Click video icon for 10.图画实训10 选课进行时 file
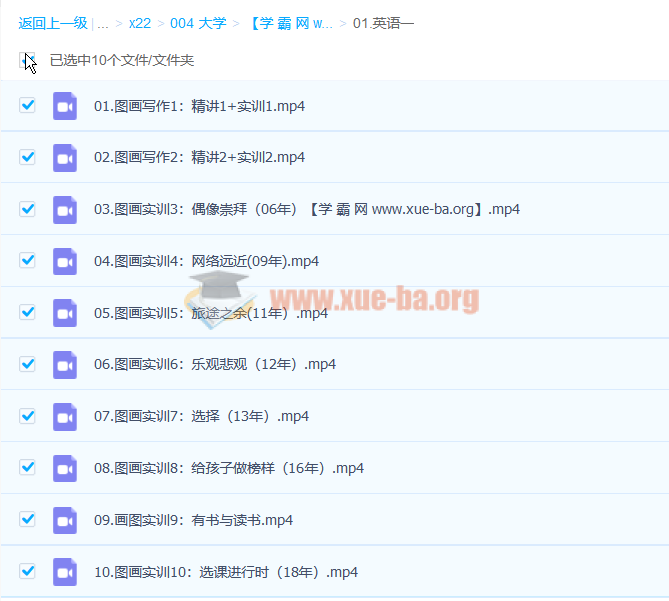Viewport: 669px width, 601px height. click(65, 572)
